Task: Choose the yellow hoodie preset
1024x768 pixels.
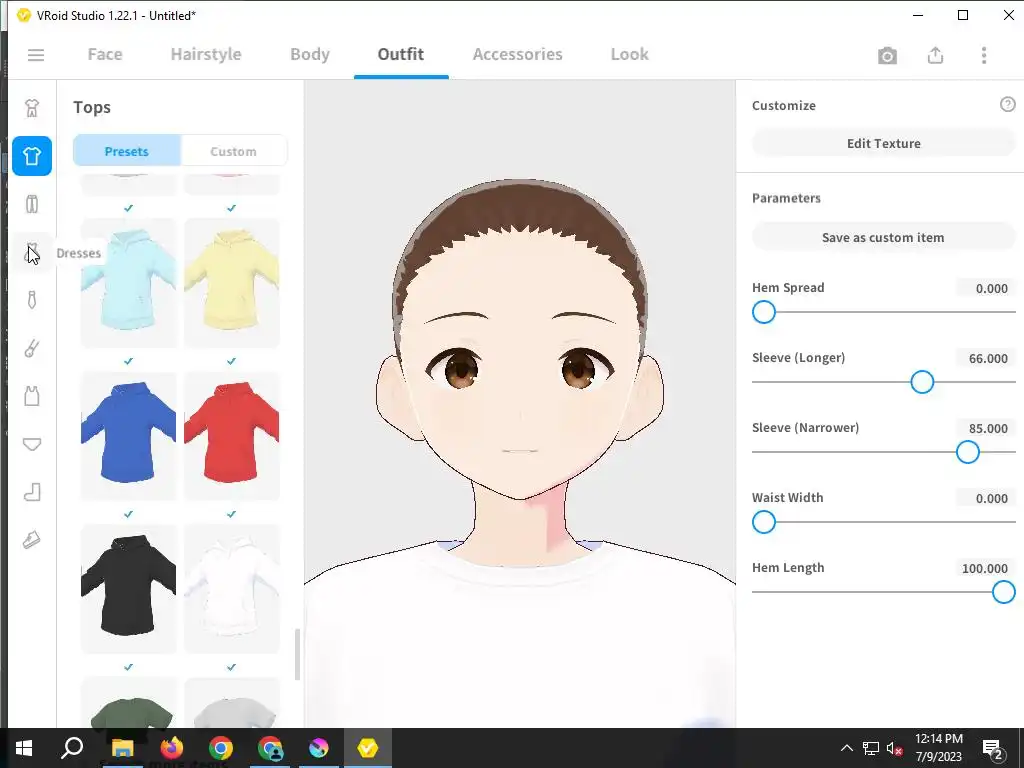Action: tap(232, 282)
